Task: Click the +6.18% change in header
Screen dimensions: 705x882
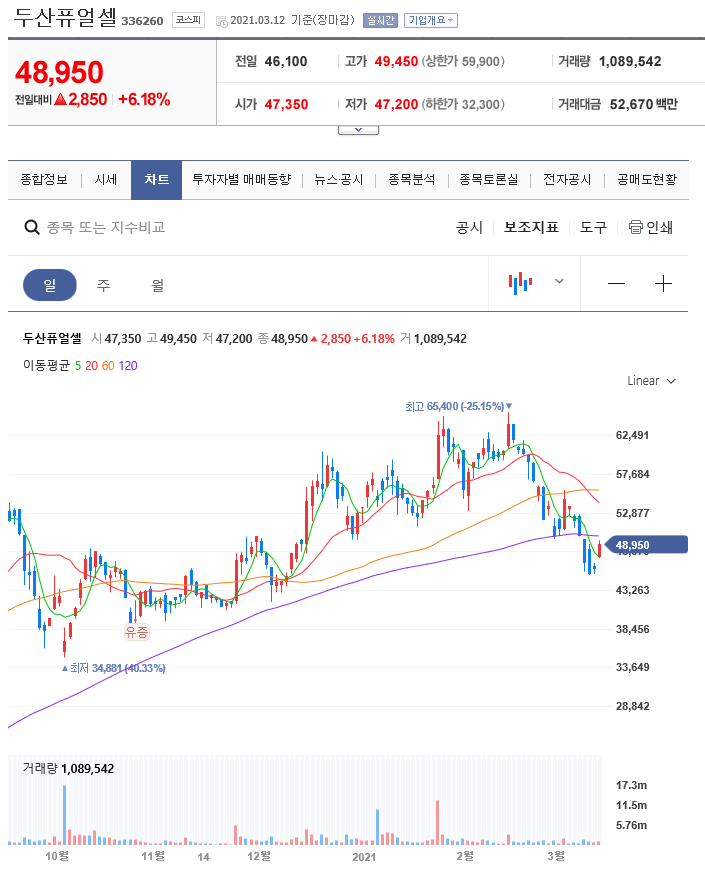Action: click(x=144, y=100)
